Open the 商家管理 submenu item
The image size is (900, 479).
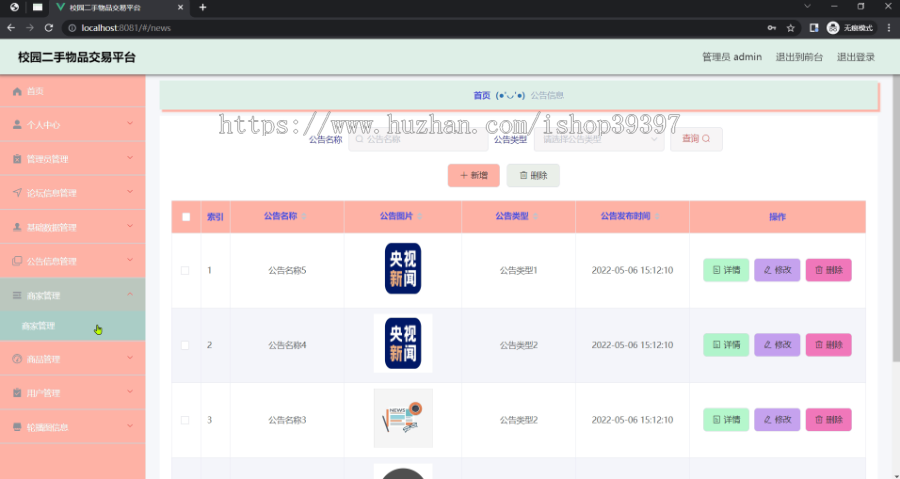point(72,326)
